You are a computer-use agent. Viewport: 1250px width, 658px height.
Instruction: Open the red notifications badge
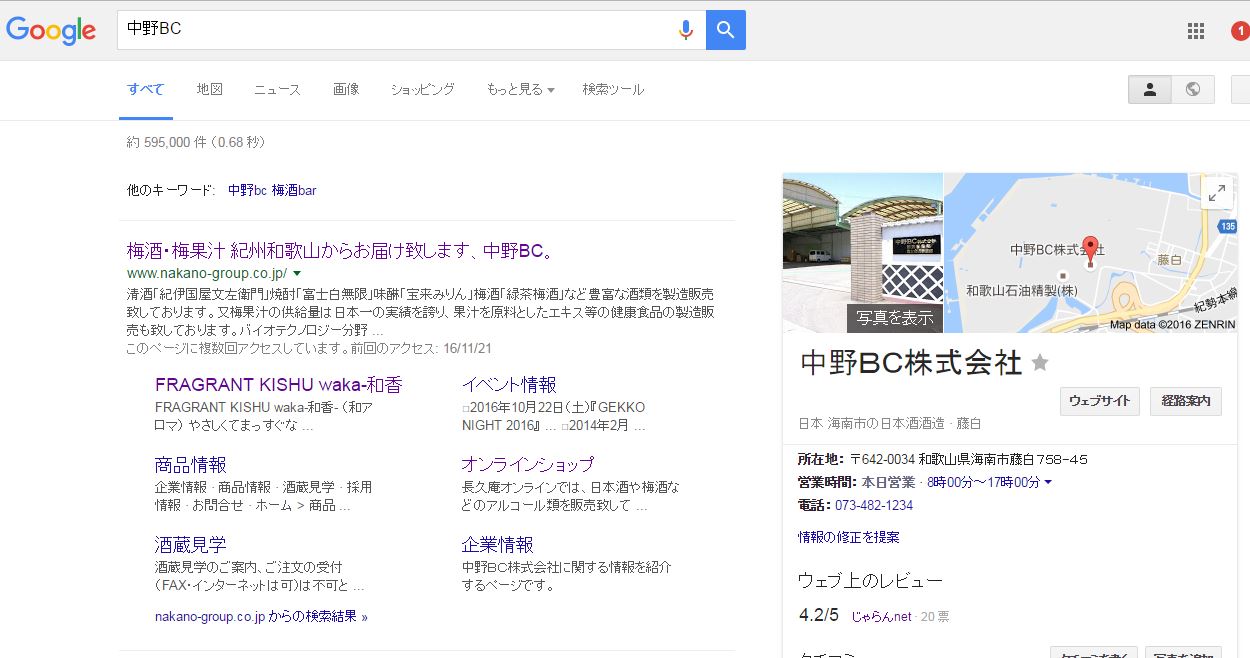[1240, 31]
